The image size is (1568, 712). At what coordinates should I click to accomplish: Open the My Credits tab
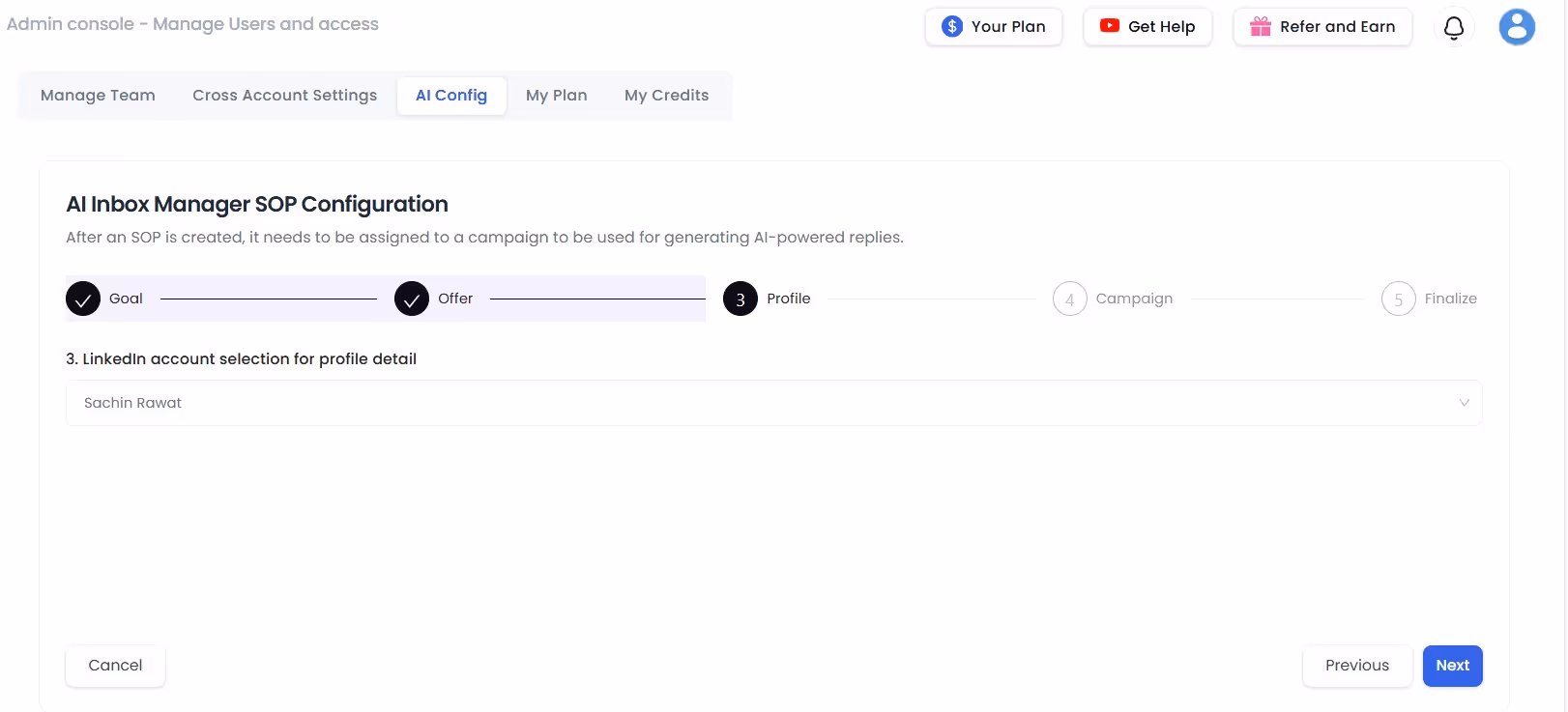(666, 96)
